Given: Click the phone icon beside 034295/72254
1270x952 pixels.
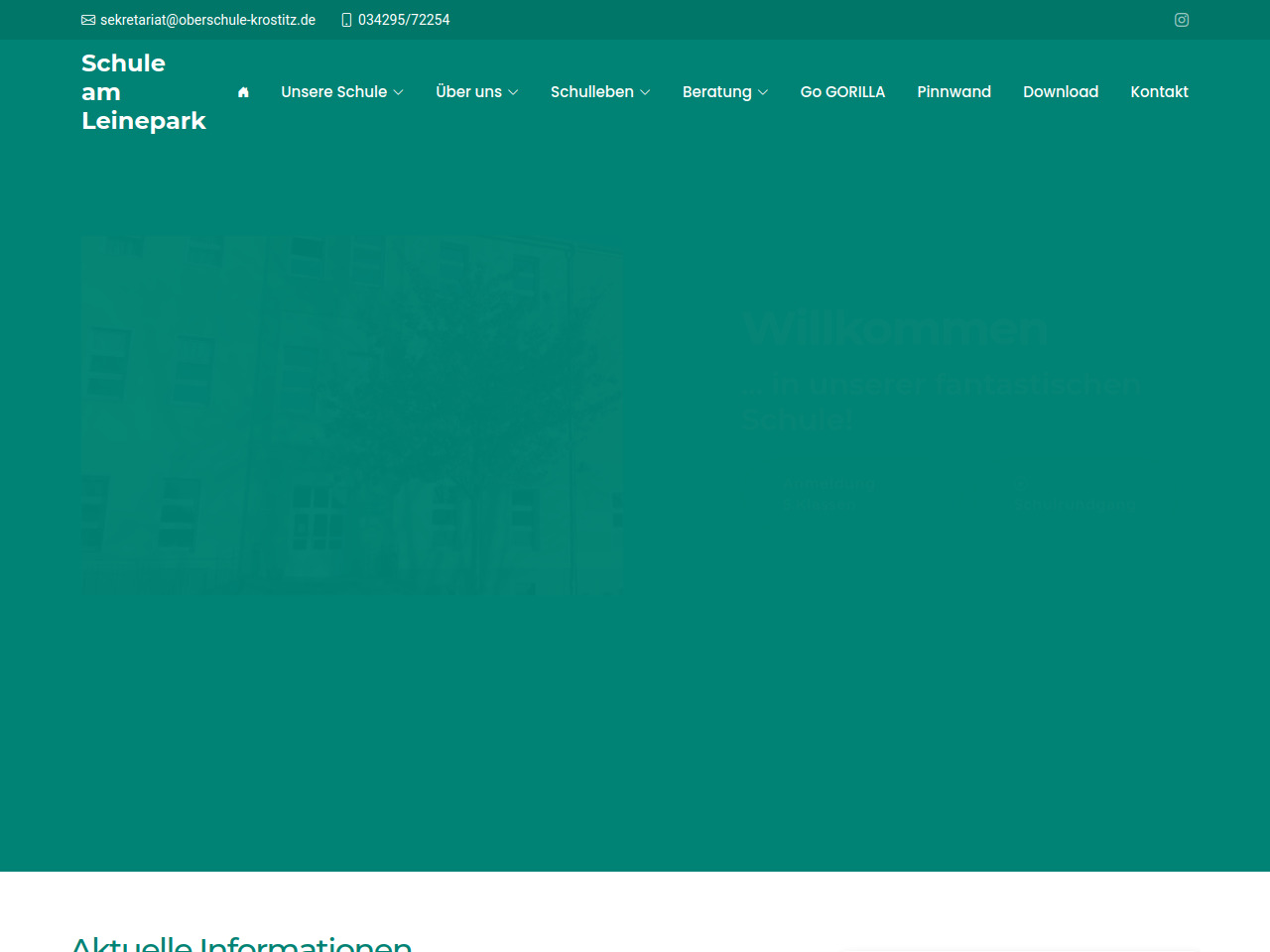Looking at the screenshot, I should (346, 20).
